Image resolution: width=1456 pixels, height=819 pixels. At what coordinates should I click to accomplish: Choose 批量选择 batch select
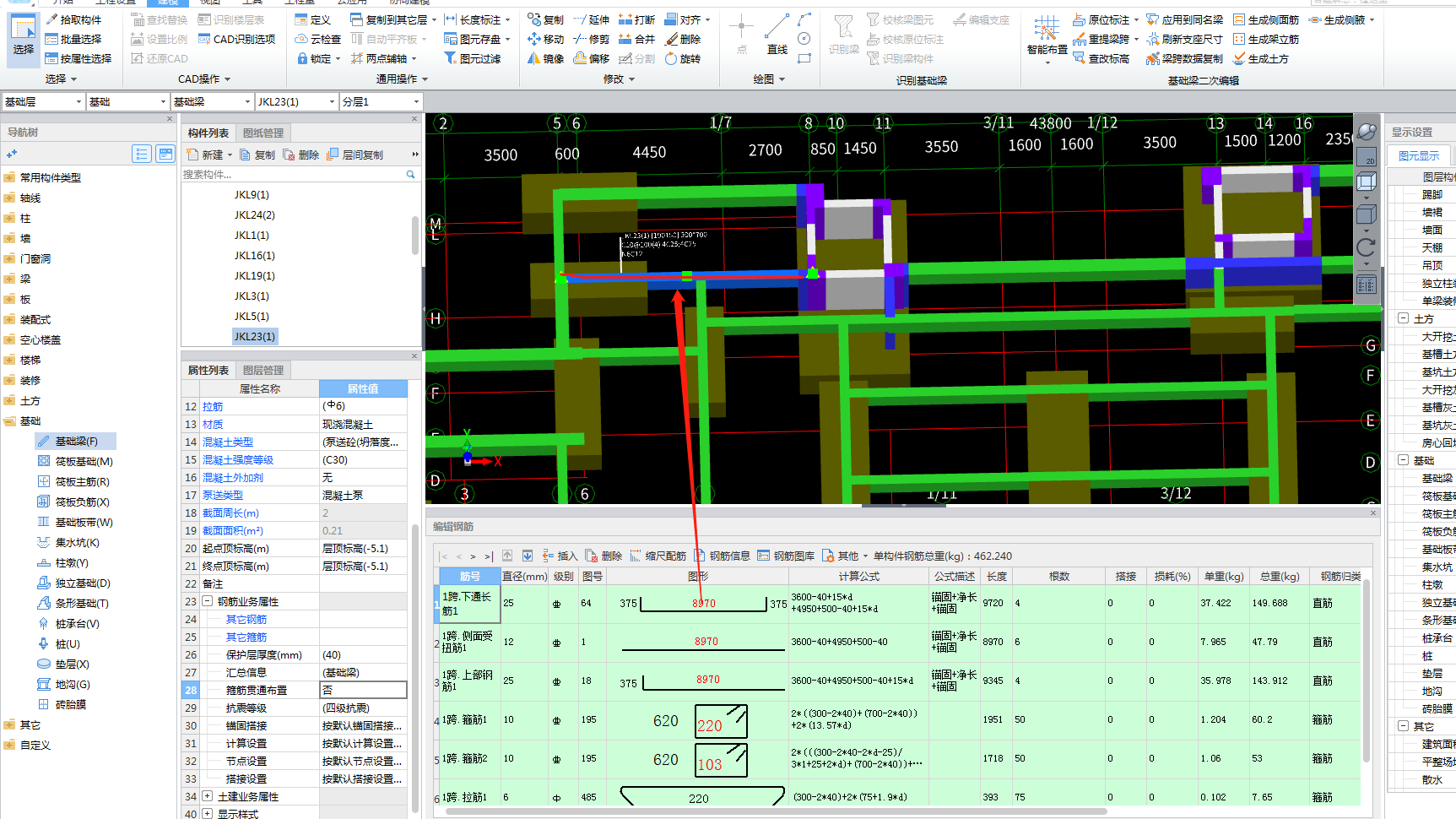(x=73, y=39)
